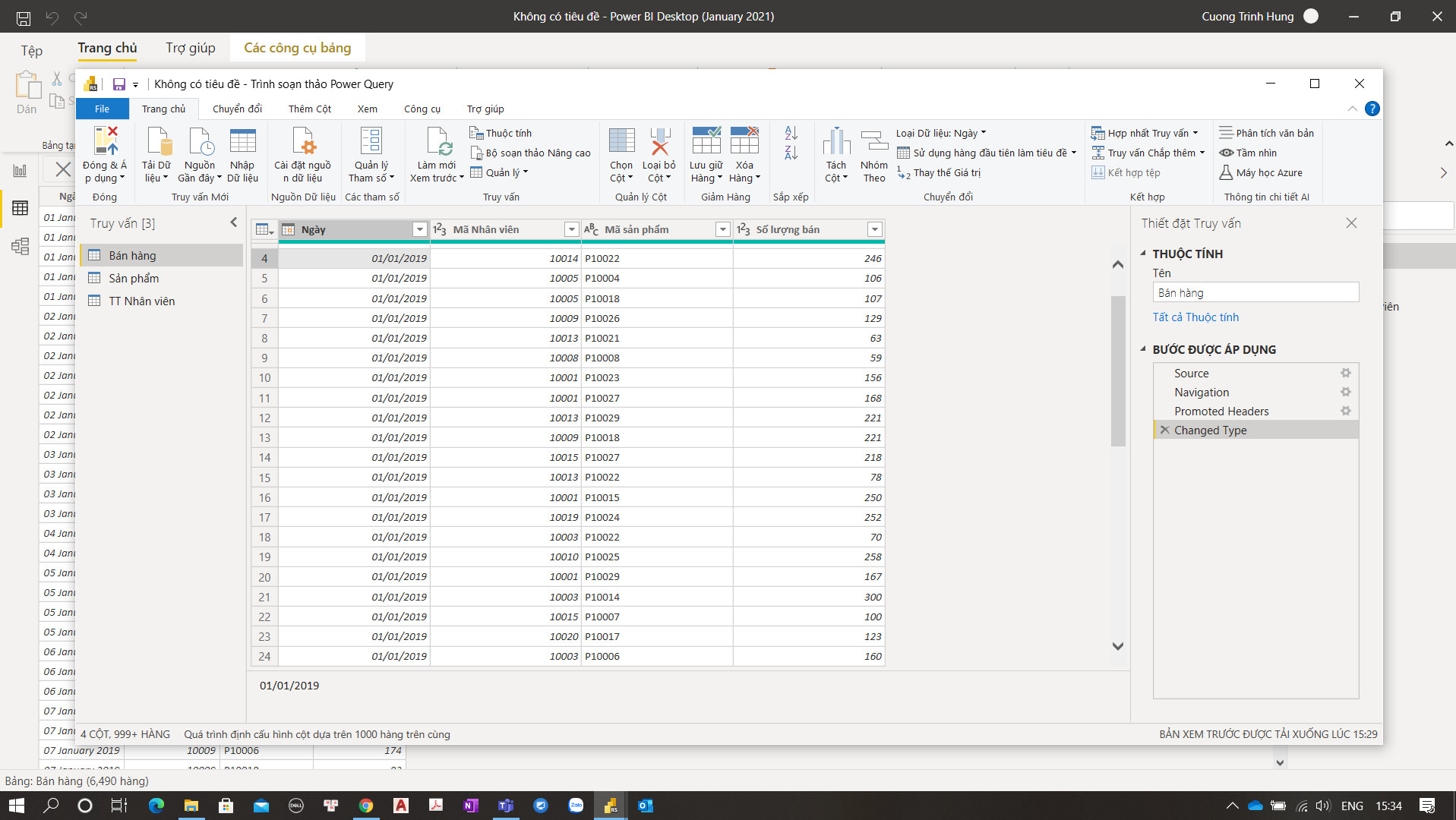
Task: Open the Quản lý query dropdown
Action: [499, 172]
